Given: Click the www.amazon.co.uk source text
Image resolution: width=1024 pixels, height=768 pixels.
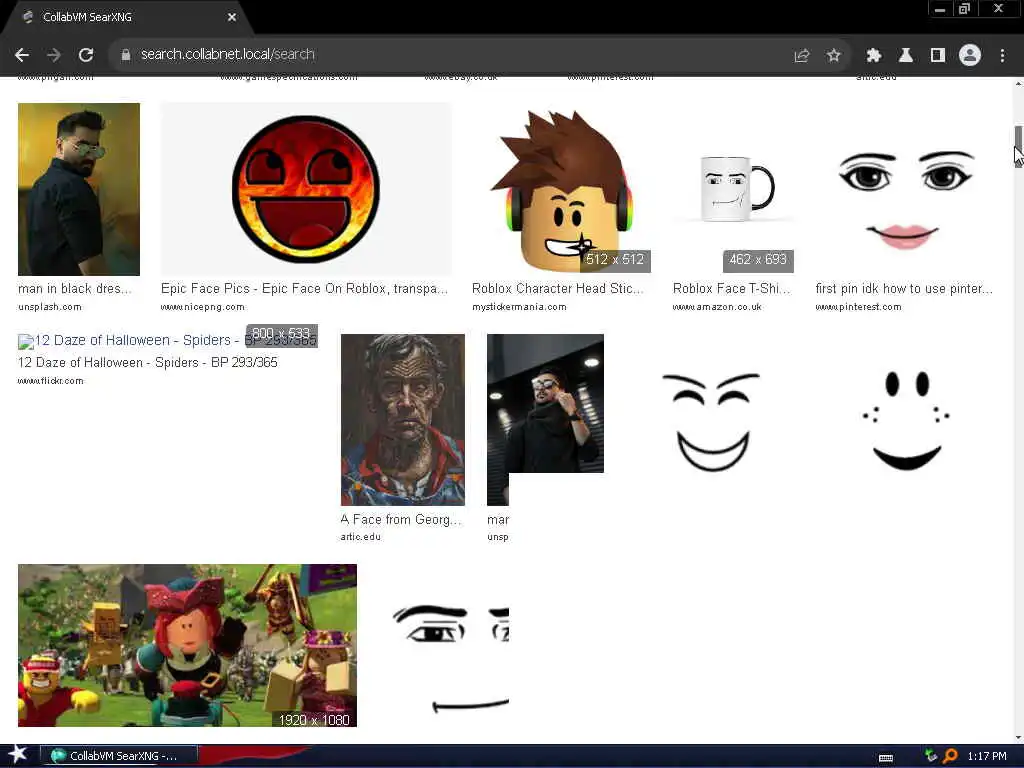Looking at the screenshot, I should pyautogui.click(x=717, y=307).
